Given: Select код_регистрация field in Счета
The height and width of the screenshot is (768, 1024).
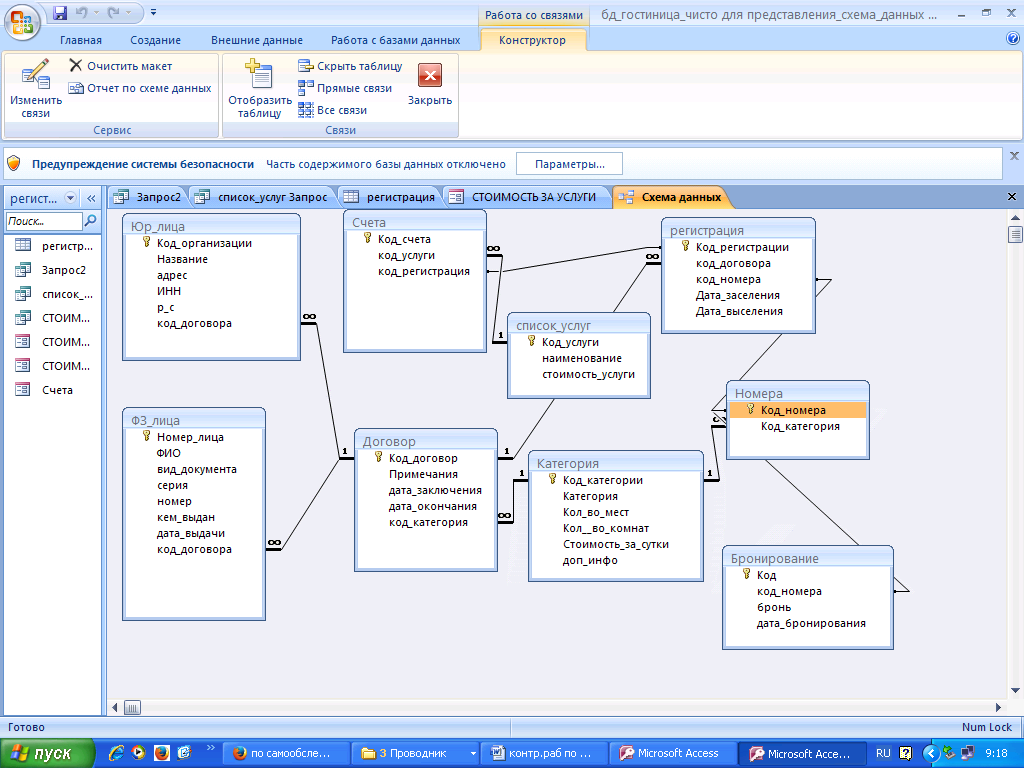Looking at the screenshot, I should pos(424,271).
